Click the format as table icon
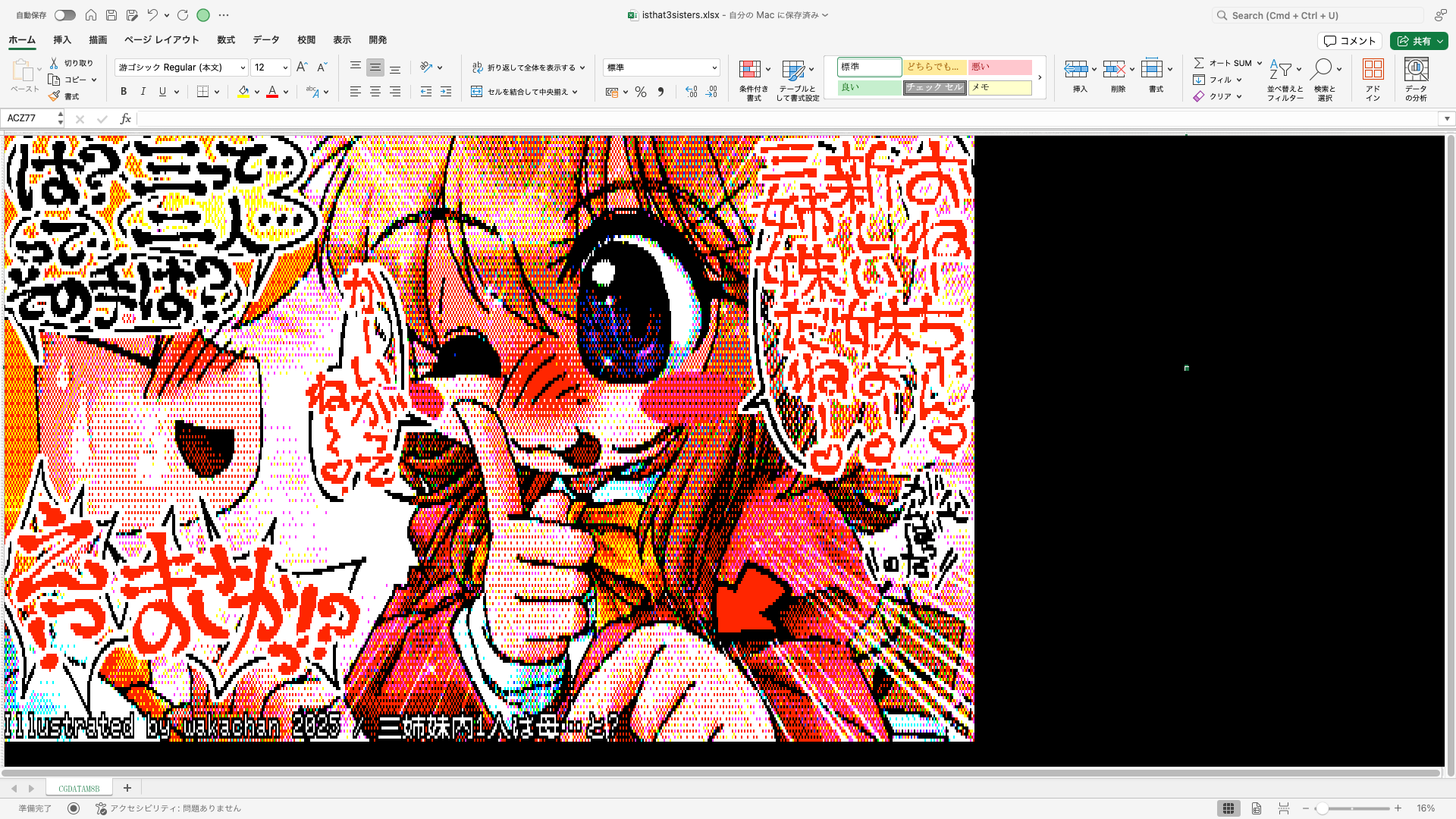 click(x=793, y=70)
